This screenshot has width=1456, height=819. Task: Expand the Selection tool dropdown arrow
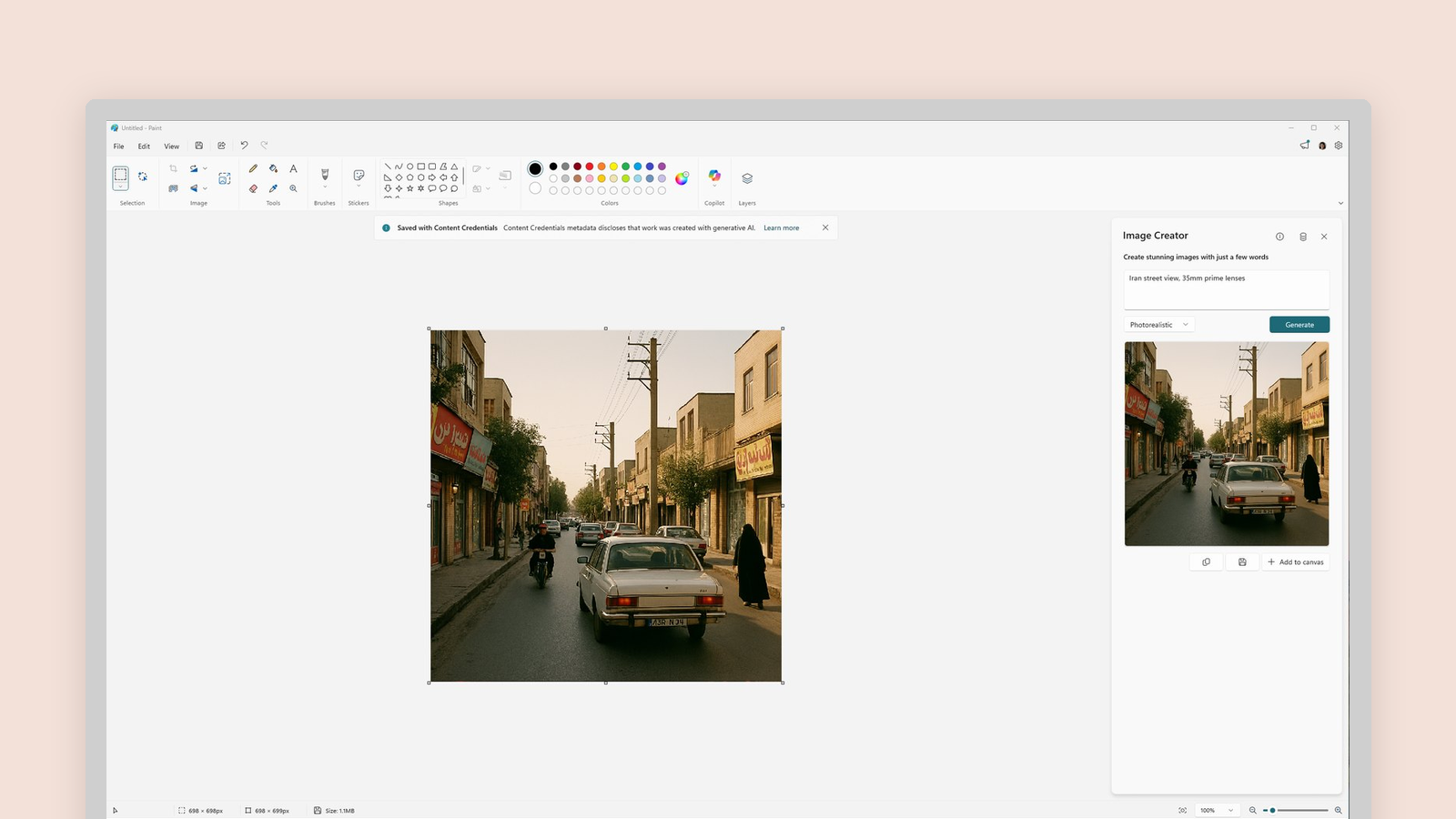point(120,187)
